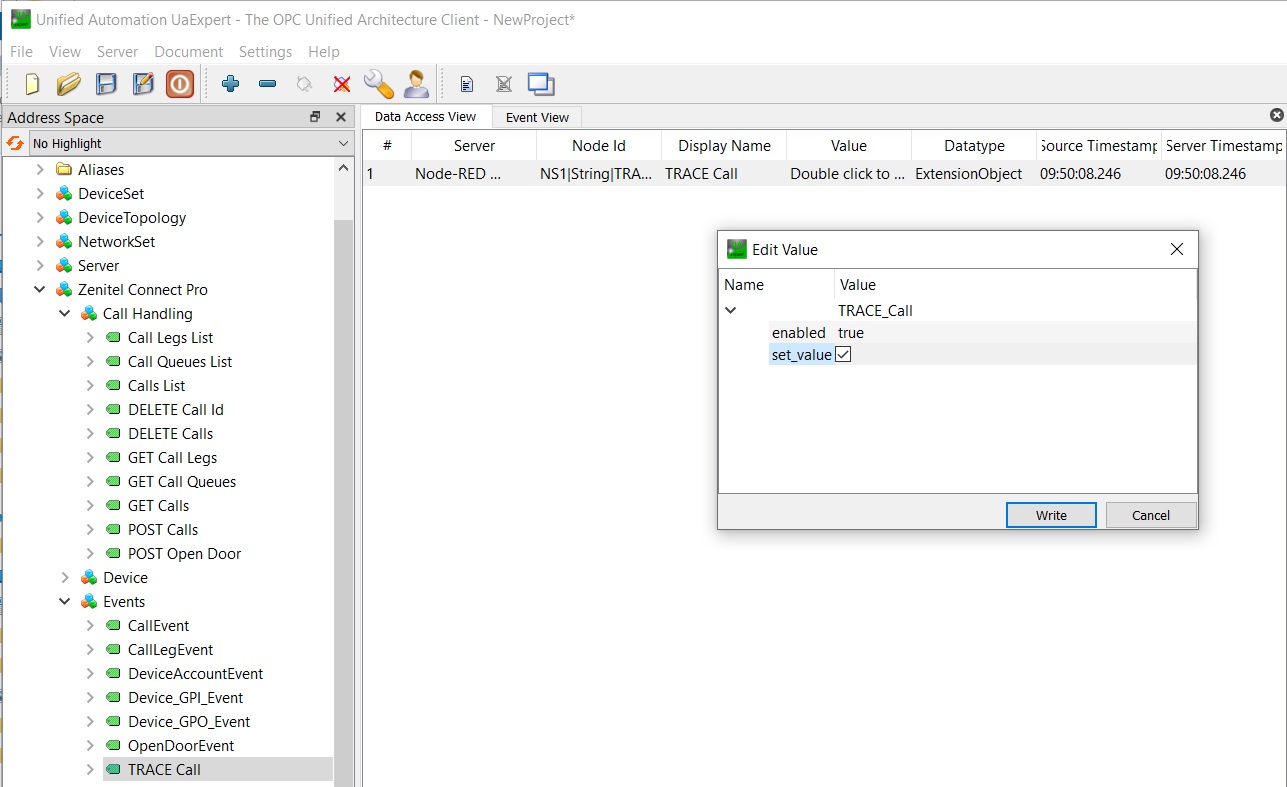Click the Disconnect Server red X icon
Viewport: 1287px width, 787px height.
pyautogui.click(x=342, y=84)
